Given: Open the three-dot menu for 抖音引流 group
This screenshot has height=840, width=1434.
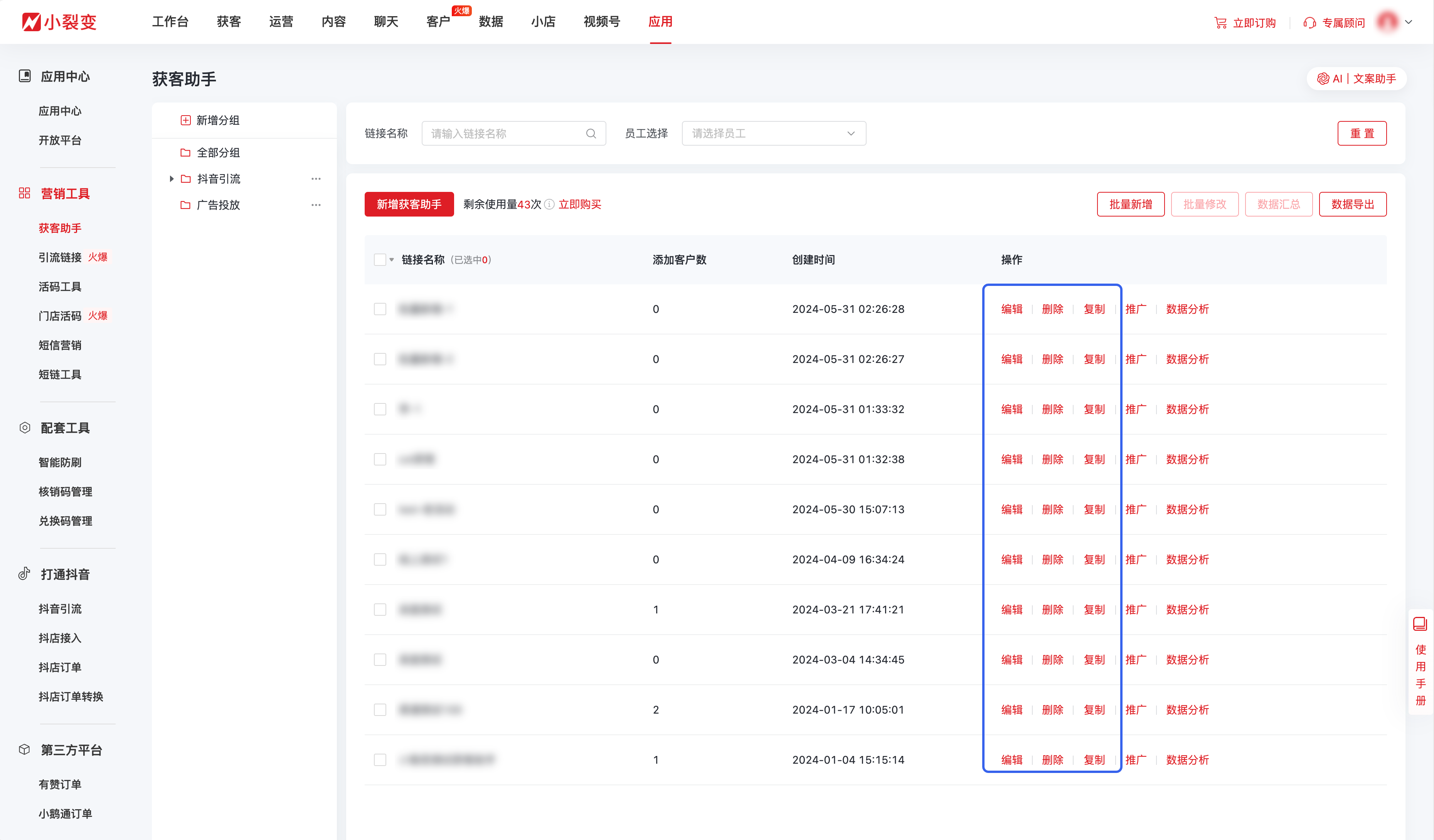Looking at the screenshot, I should pyautogui.click(x=316, y=178).
